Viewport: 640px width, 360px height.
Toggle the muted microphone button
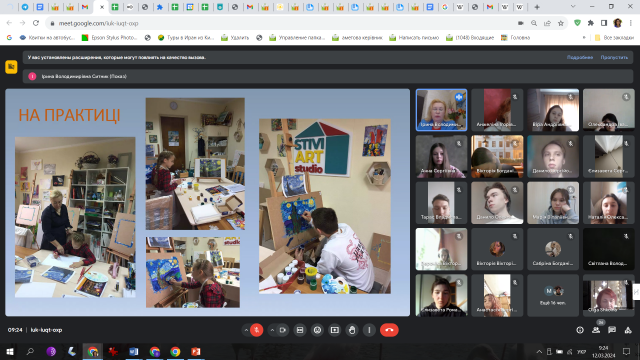pyautogui.click(x=257, y=330)
